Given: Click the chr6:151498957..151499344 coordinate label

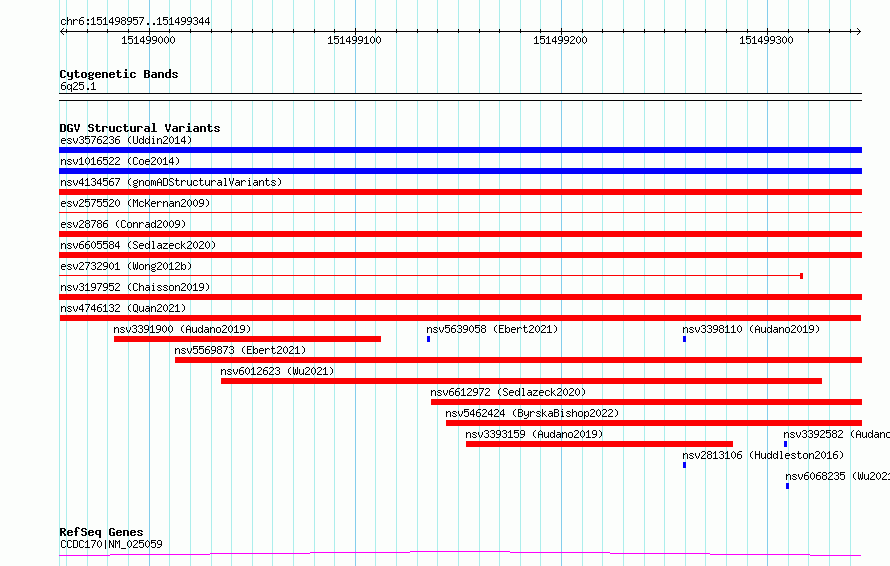Looking at the screenshot, I should pos(135,21).
